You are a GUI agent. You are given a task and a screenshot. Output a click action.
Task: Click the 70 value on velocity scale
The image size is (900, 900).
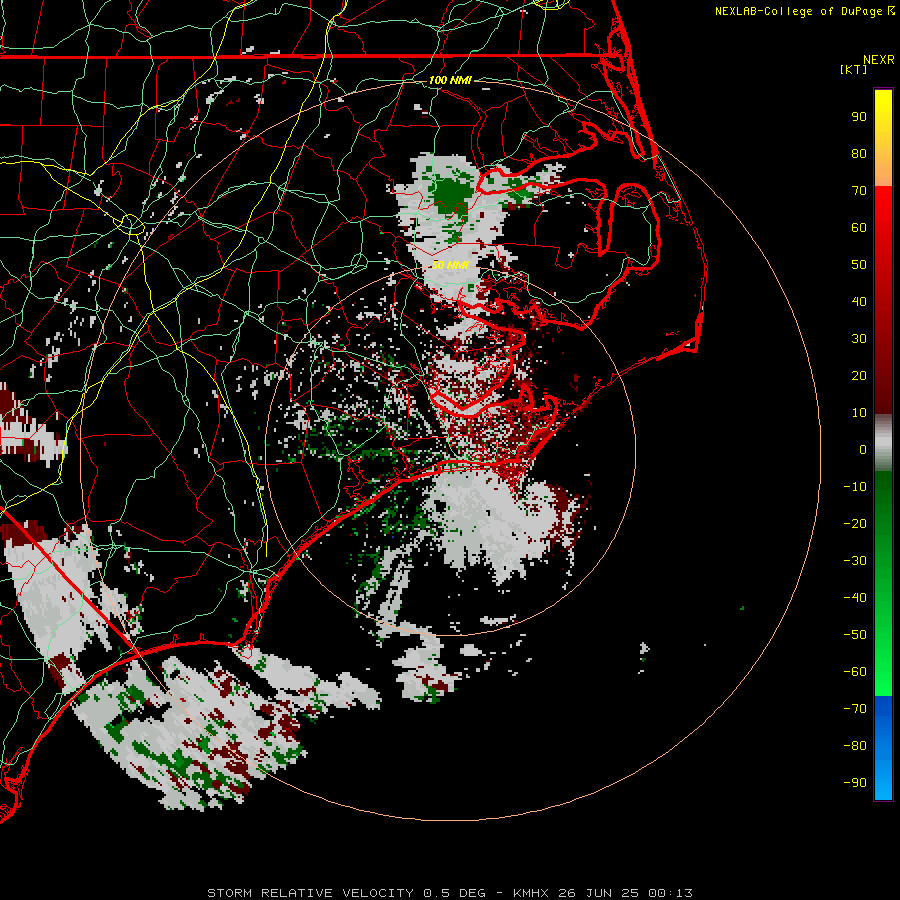859,191
